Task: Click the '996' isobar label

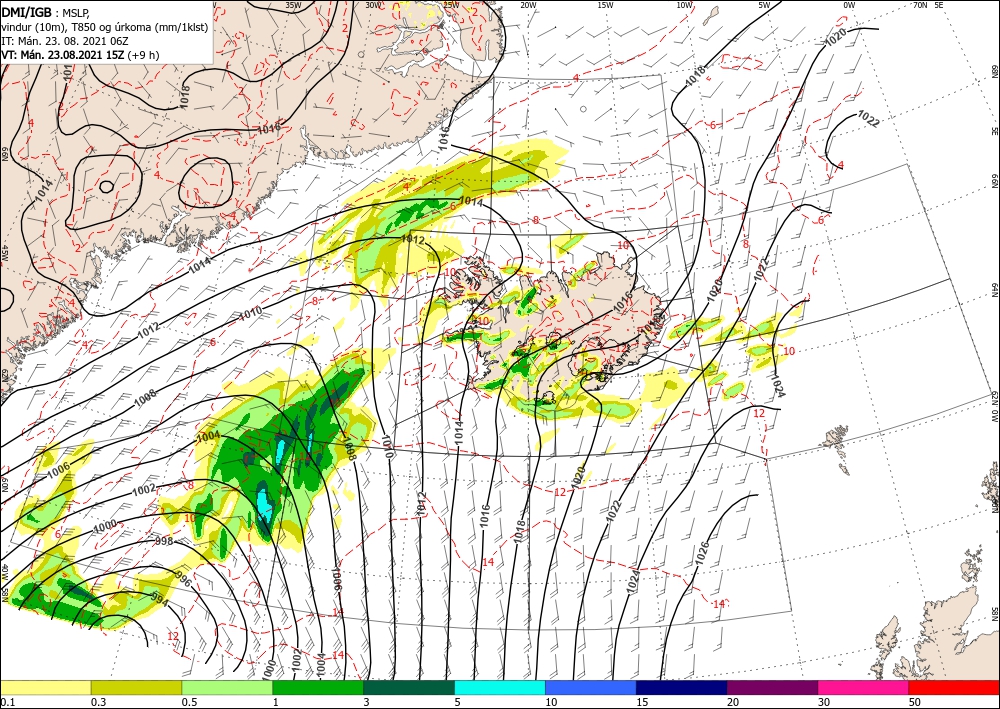Action: tap(183, 581)
